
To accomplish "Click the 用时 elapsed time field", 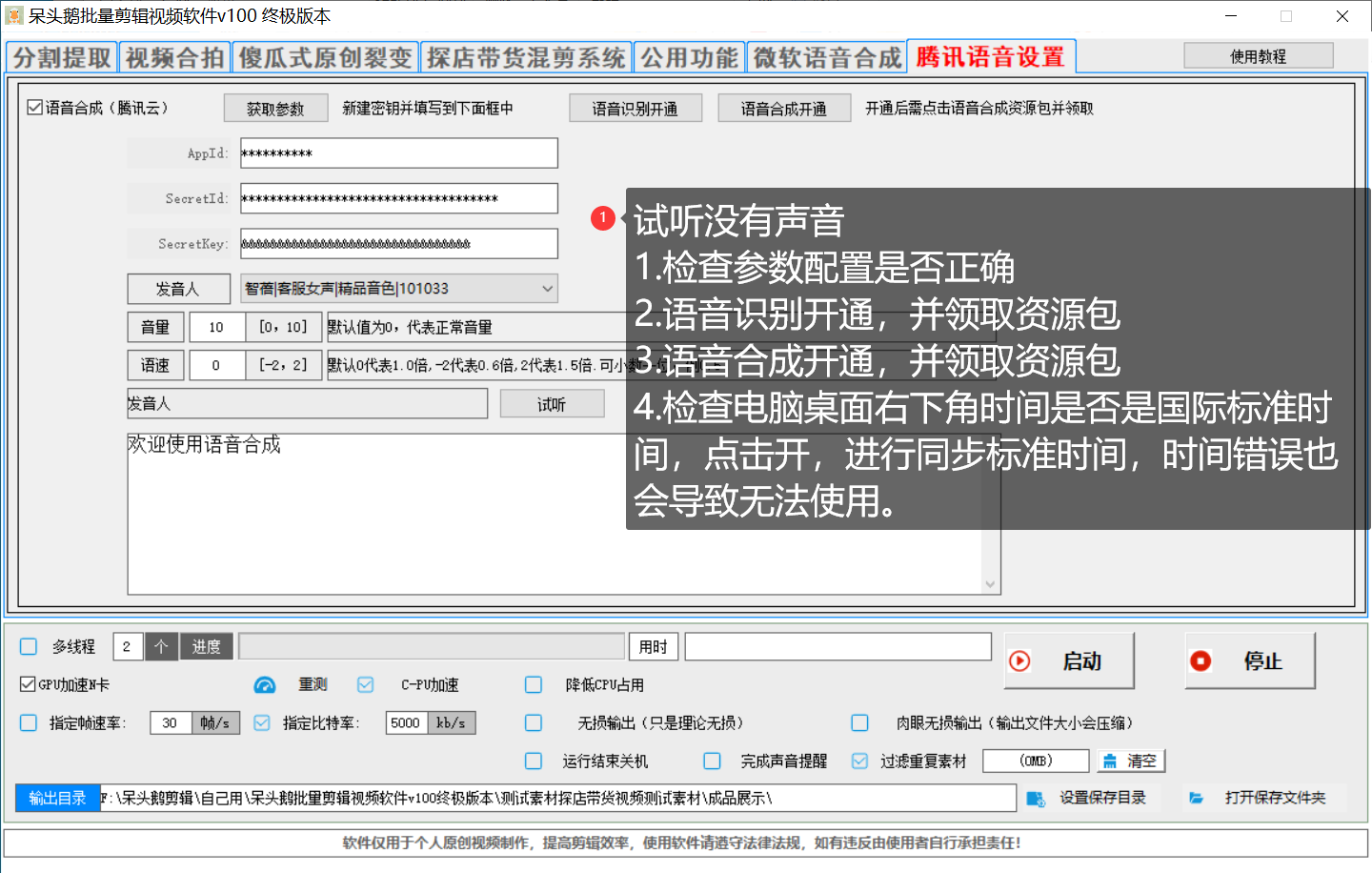I will click(837, 646).
